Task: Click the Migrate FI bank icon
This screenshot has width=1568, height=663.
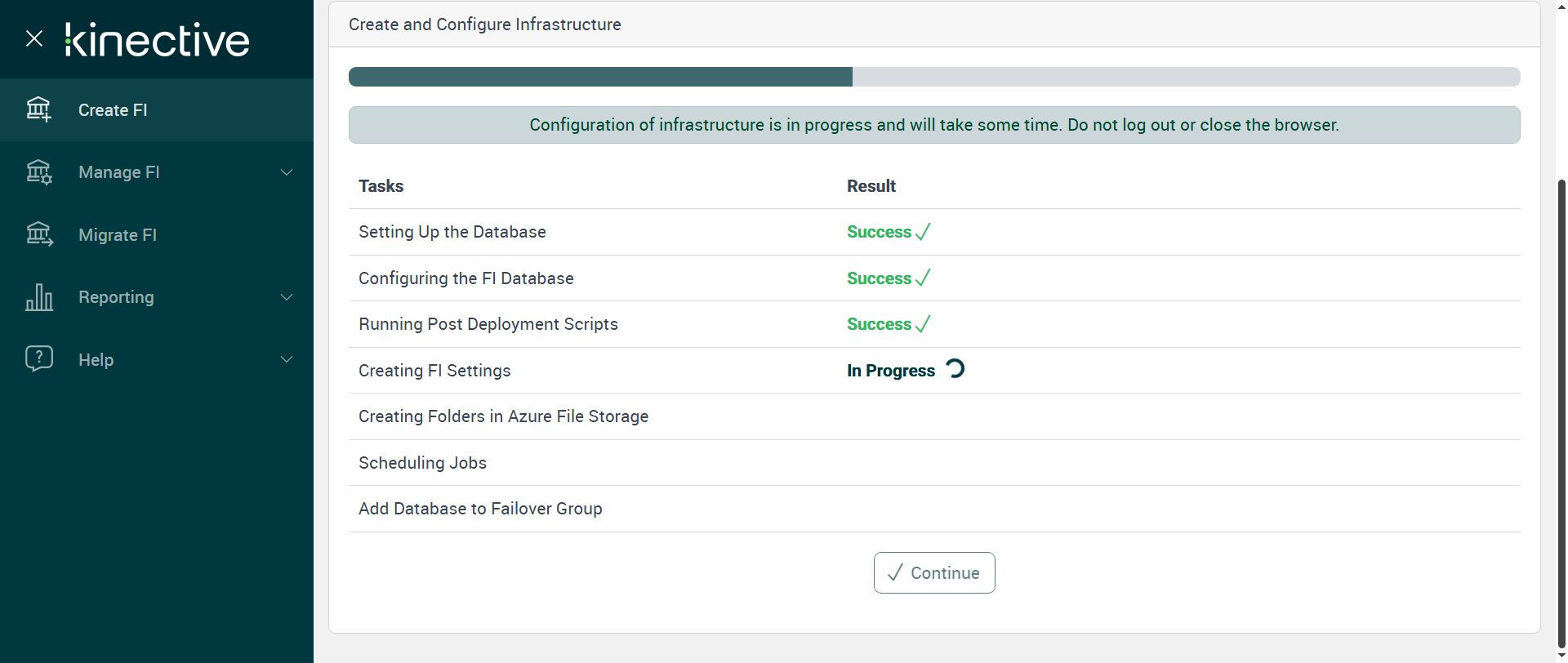Action: pos(38,235)
